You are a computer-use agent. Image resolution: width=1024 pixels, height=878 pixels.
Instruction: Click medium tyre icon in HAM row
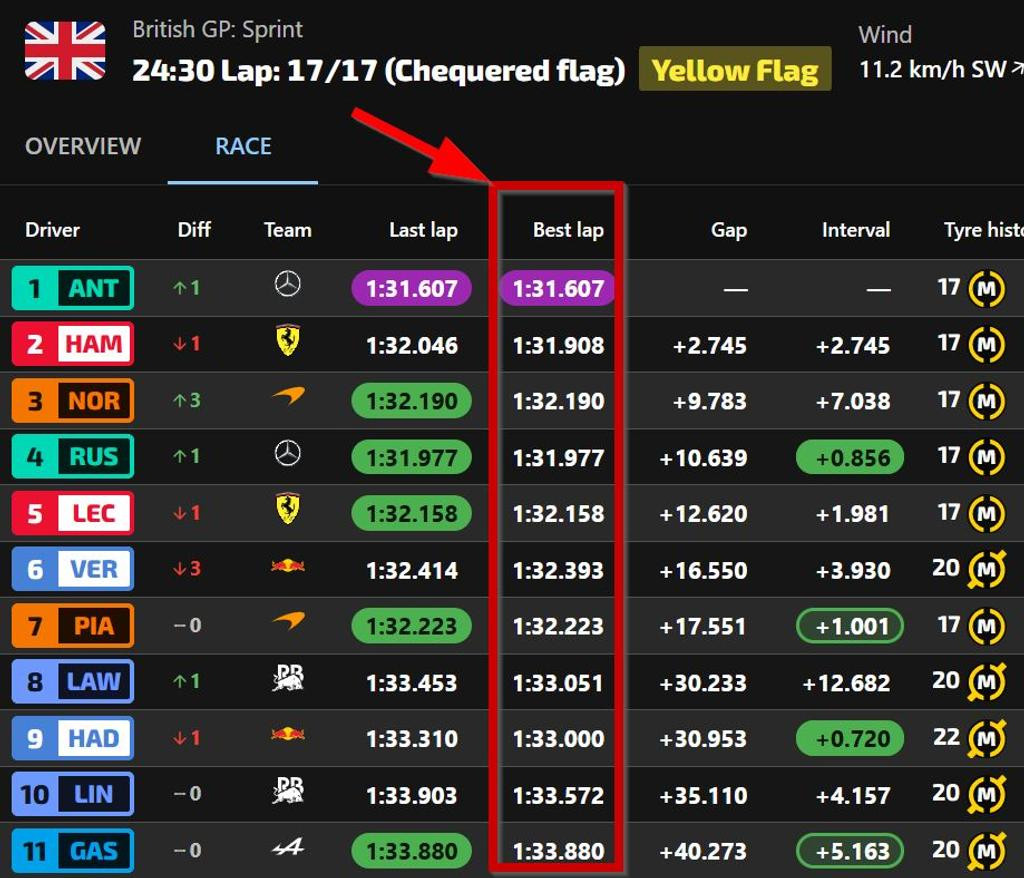986,344
